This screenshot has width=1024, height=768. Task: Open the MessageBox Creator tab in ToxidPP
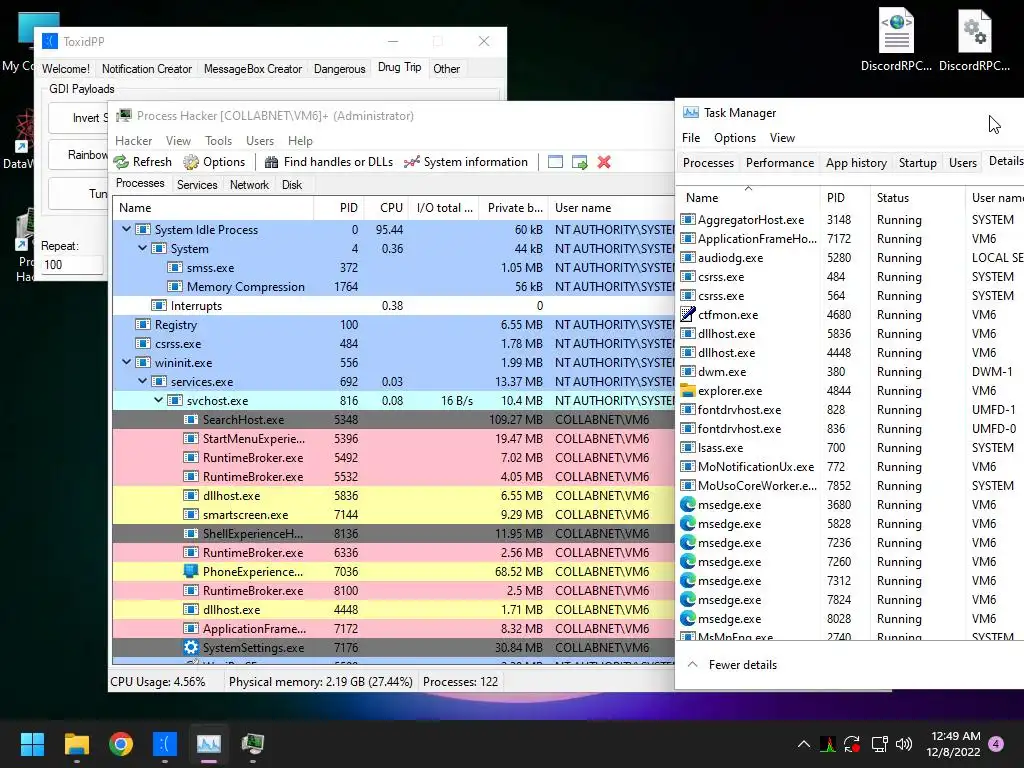click(253, 69)
